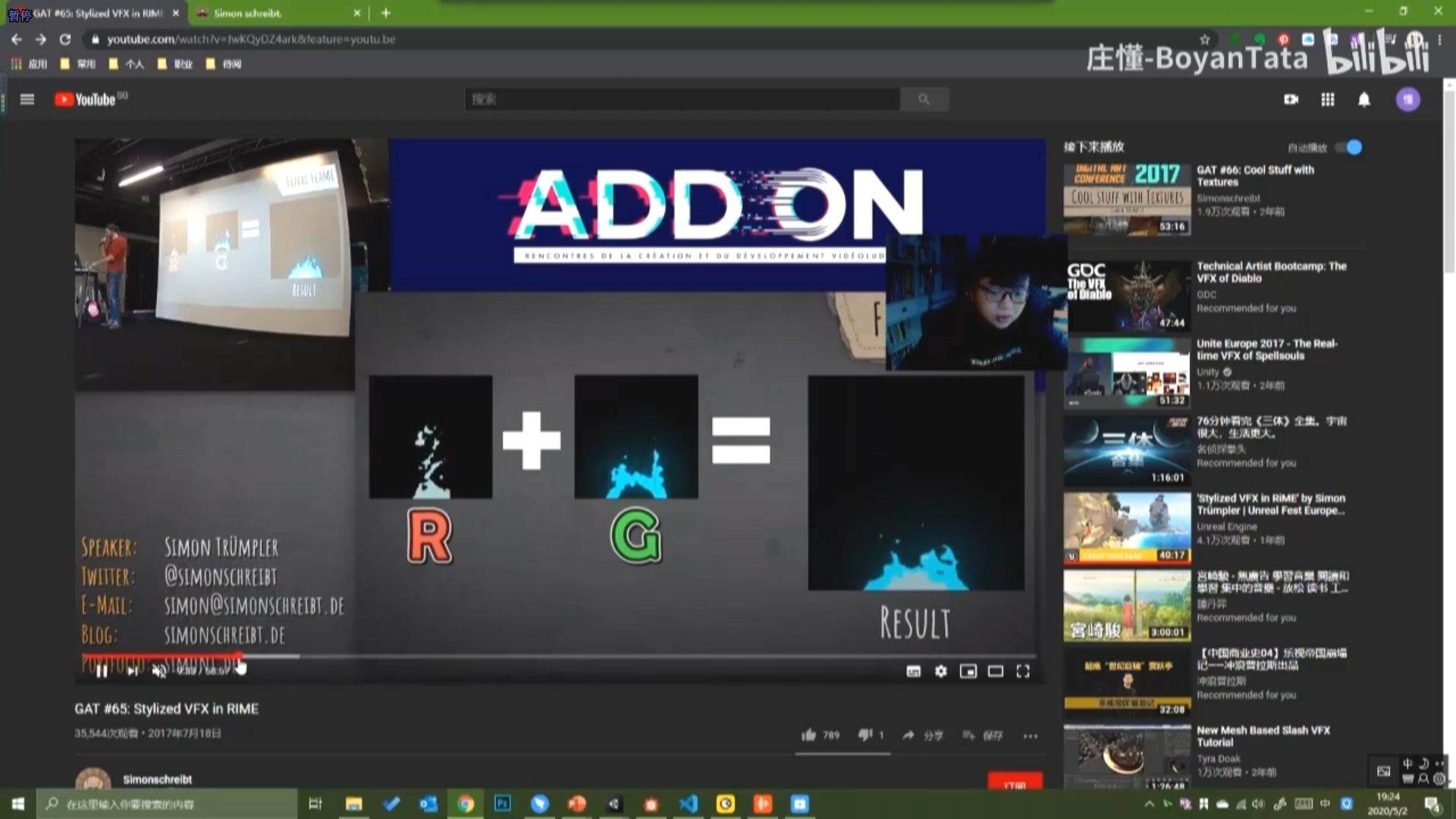This screenshot has width=1456, height=819.
Task: Open Visual Studio Code from taskbar
Action: click(x=689, y=804)
